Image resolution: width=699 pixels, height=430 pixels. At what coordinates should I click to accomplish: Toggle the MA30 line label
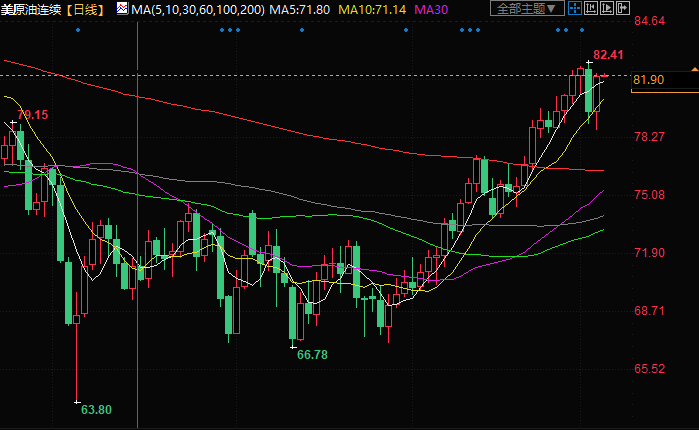(432, 9)
